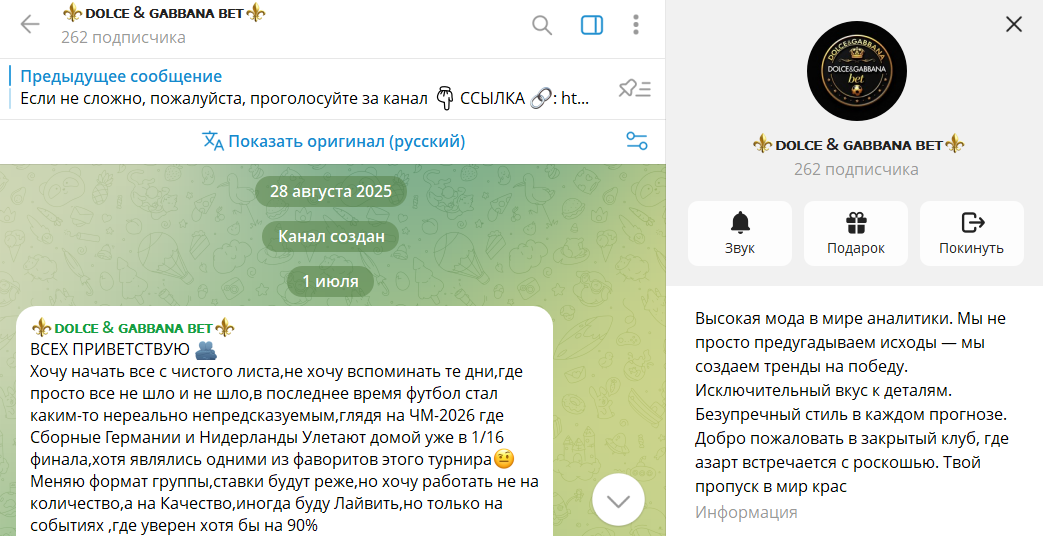The image size is (1043, 536).
Task: Click the 1 июля date badge
Action: 330,281
